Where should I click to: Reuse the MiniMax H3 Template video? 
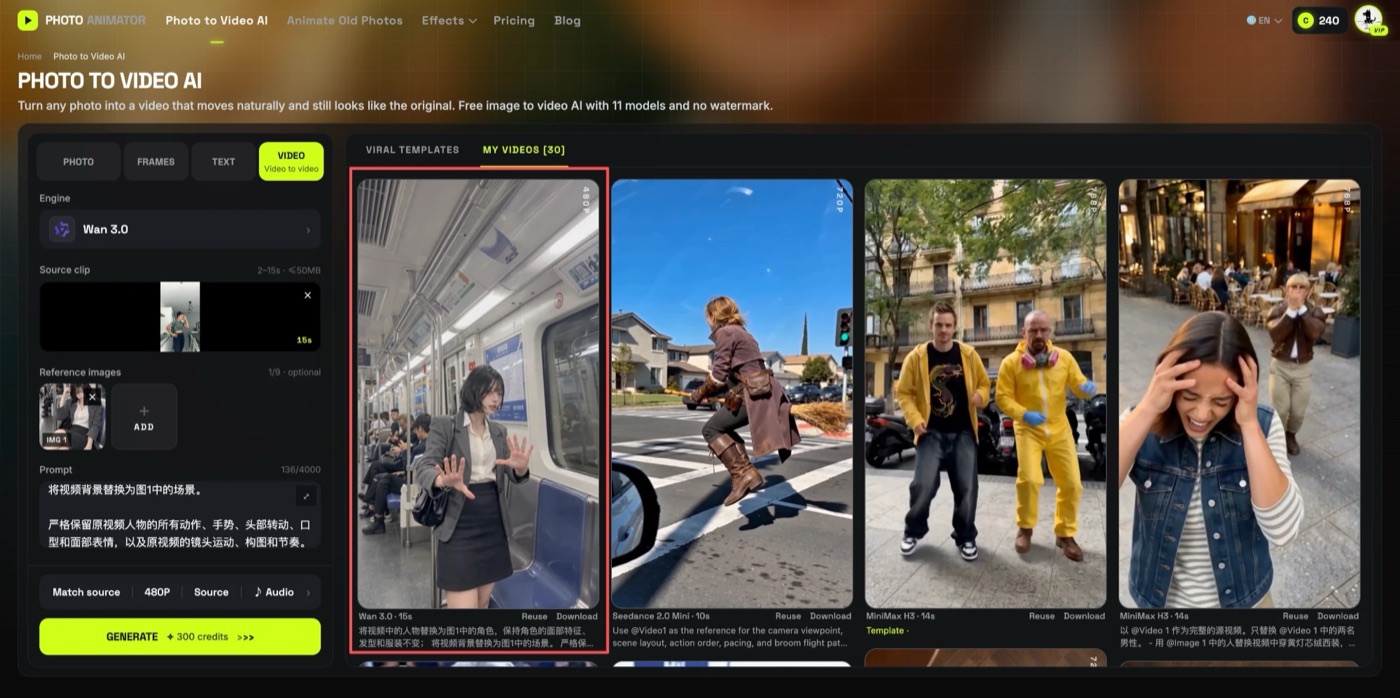tap(1042, 616)
